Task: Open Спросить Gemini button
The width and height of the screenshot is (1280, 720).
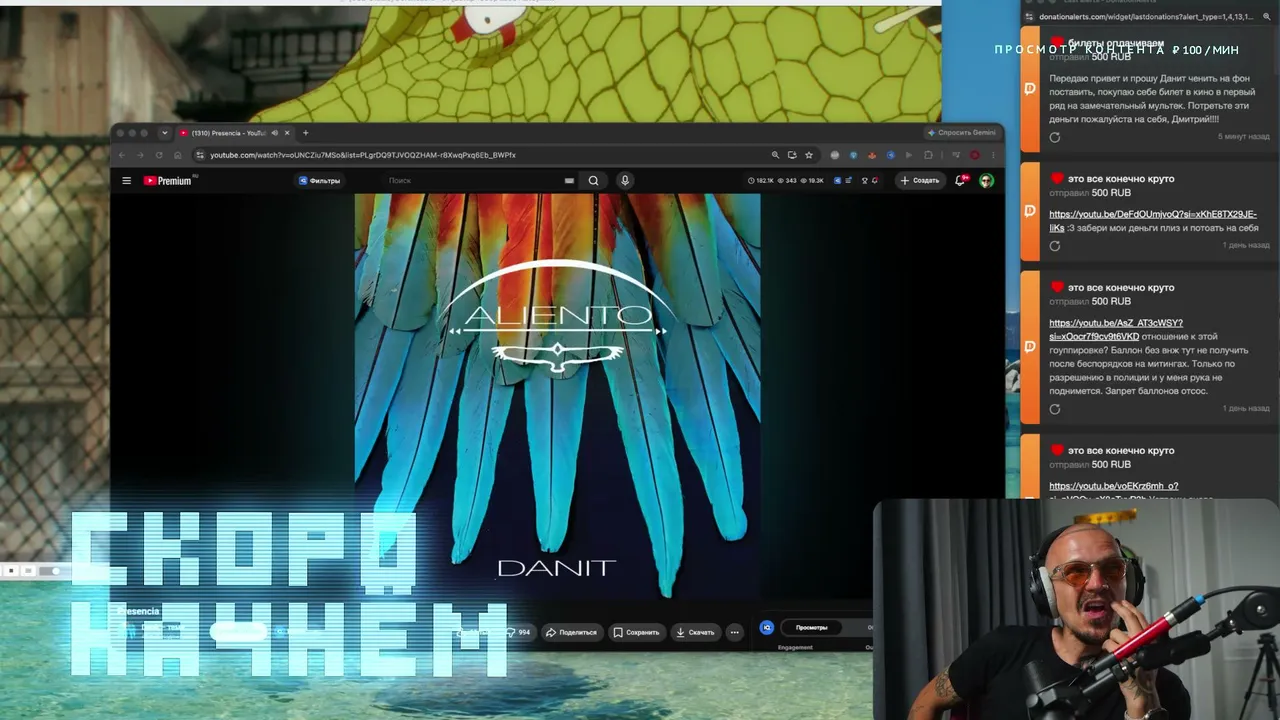Action: click(962, 133)
